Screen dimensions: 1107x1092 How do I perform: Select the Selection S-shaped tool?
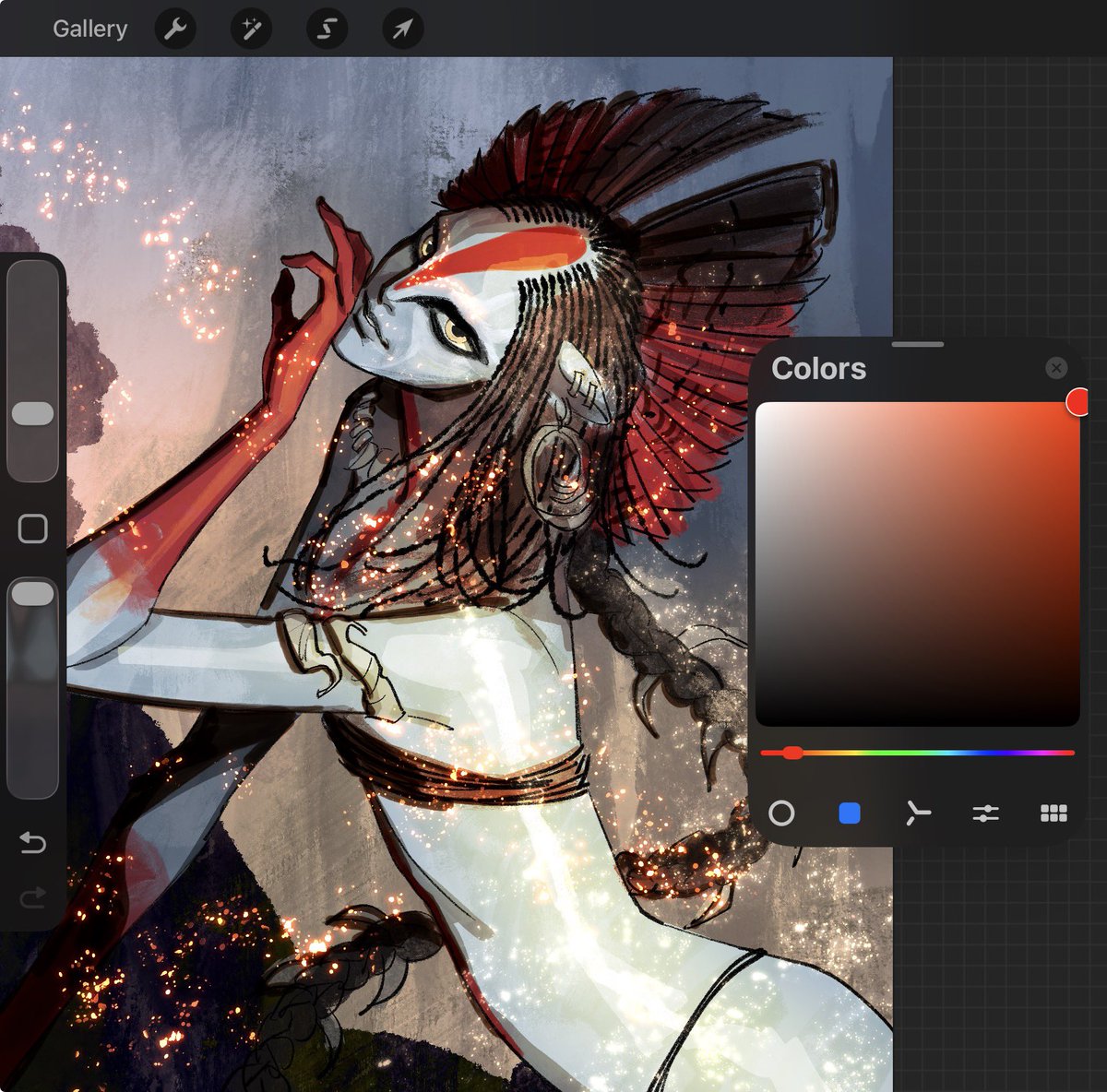point(327,30)
